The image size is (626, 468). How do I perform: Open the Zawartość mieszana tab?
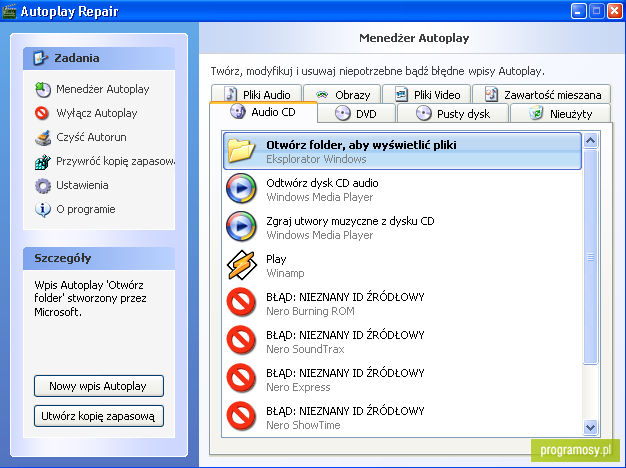pos(542,94)
